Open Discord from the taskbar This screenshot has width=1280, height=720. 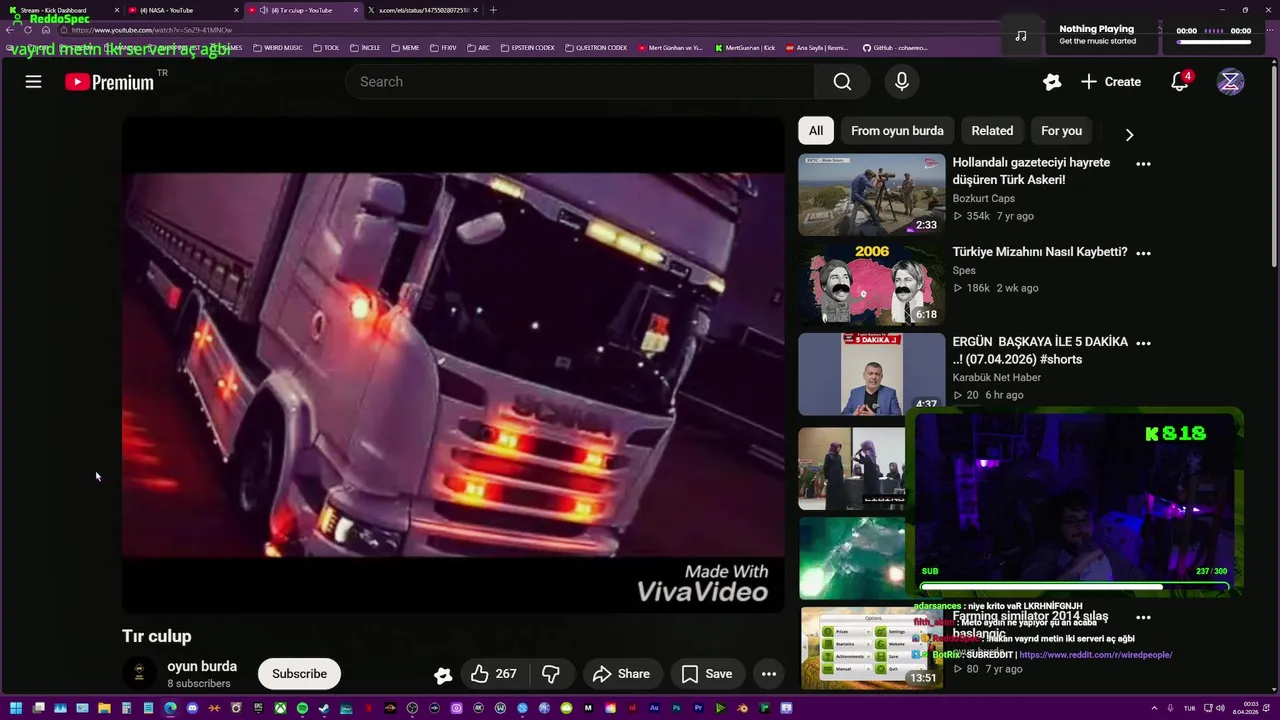(x=192, y=708)
